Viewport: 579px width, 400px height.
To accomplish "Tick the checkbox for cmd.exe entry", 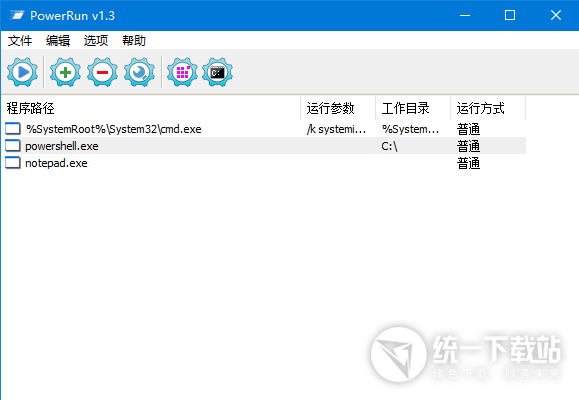I will click(x=13, y=129).
